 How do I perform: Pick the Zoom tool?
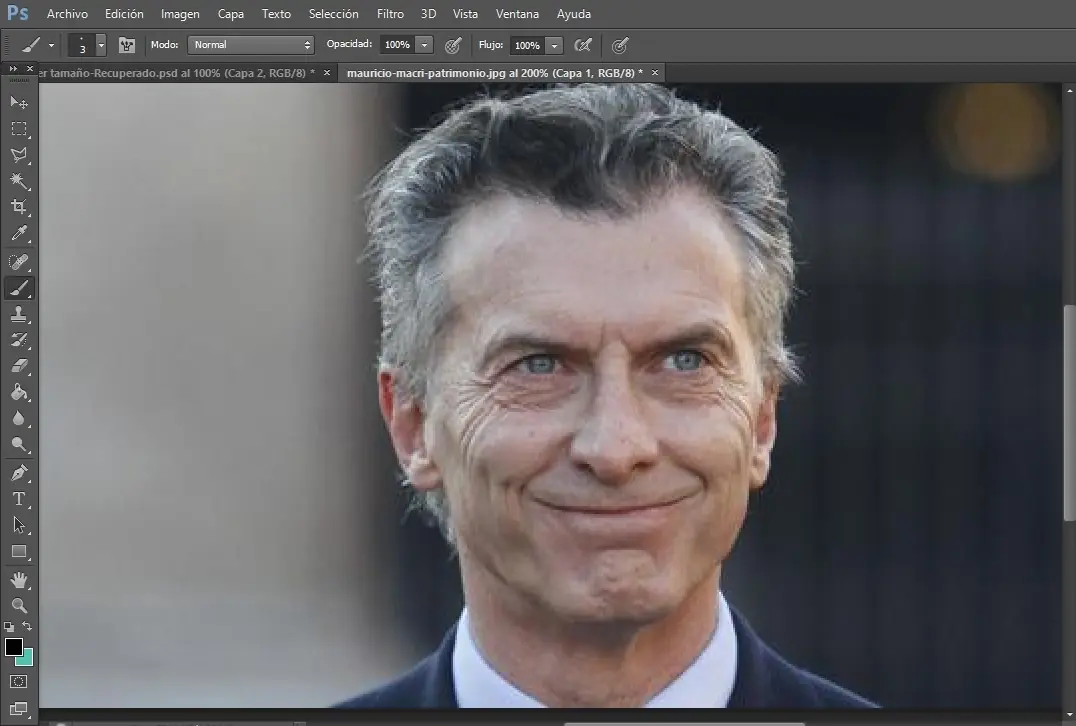pos(19,605)
